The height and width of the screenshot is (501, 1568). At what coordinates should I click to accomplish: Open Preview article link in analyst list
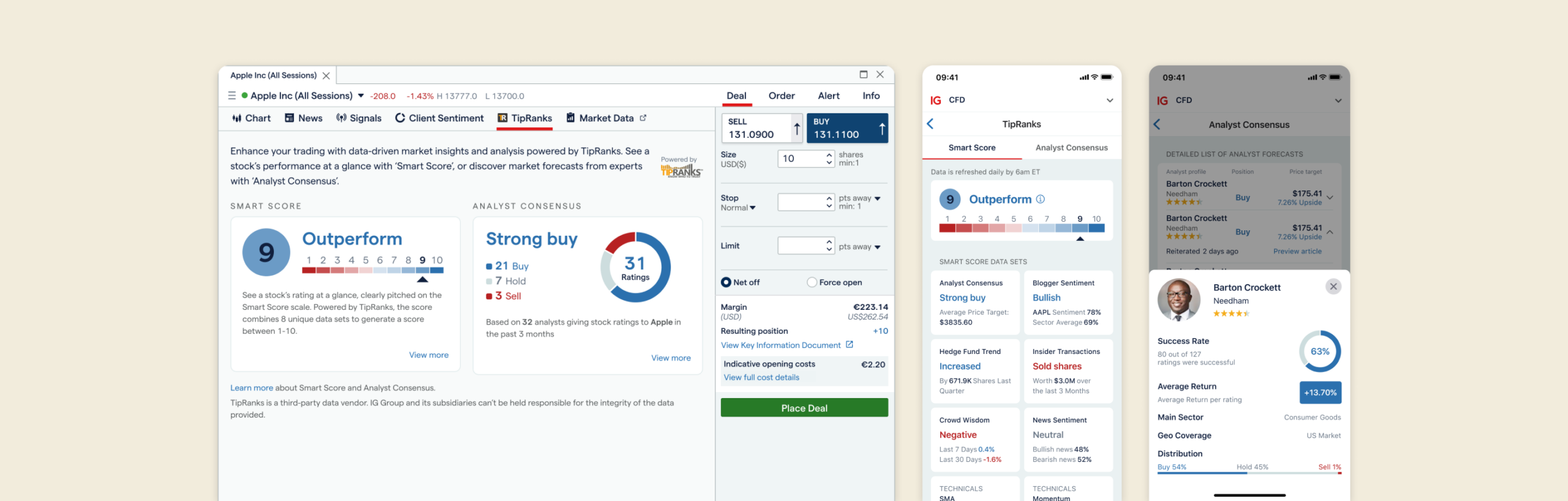(x=1297, y=252)
